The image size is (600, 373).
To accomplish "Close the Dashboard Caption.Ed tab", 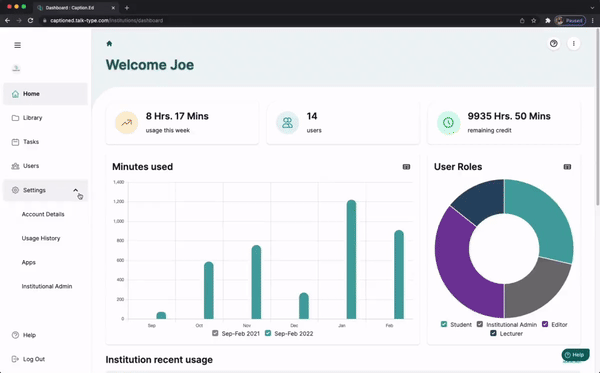I will point(113,8).
